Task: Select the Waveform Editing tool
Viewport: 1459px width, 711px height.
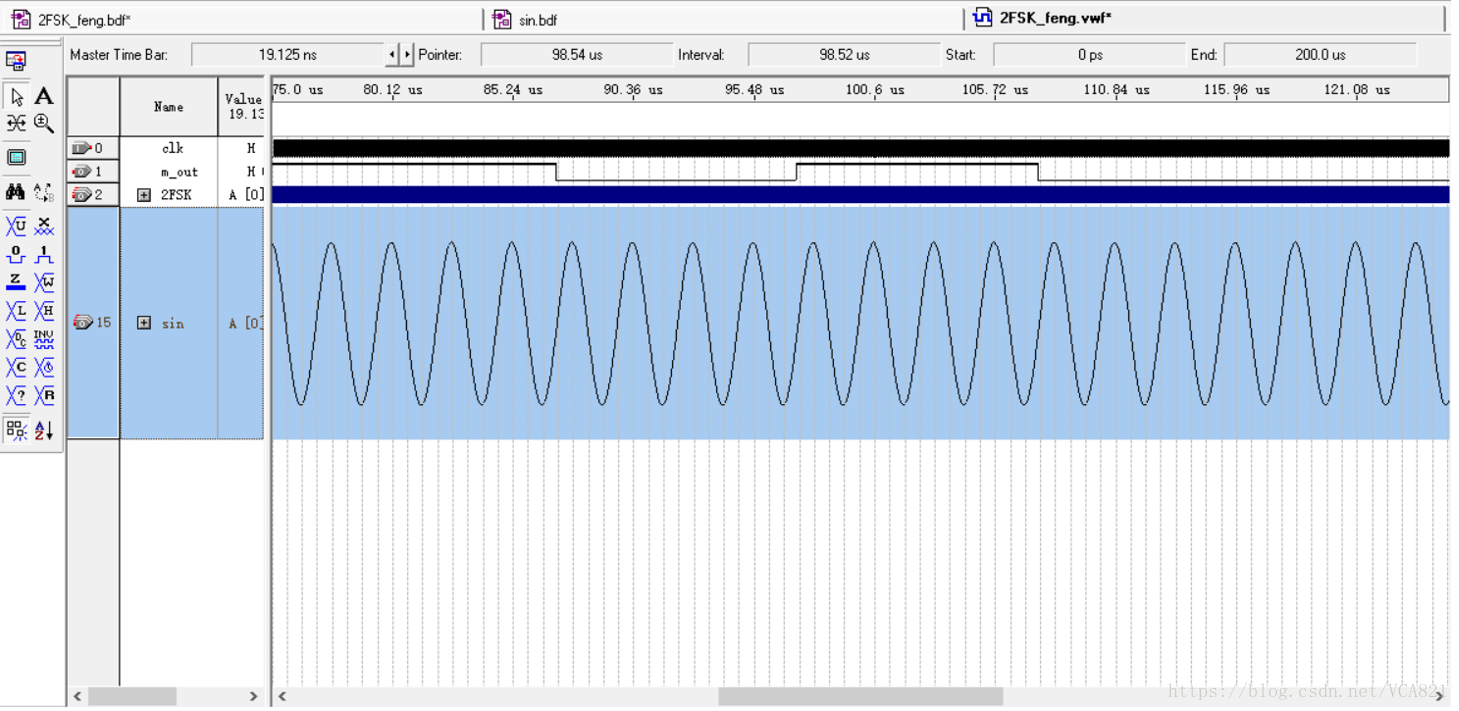Action: click(16, 123)
